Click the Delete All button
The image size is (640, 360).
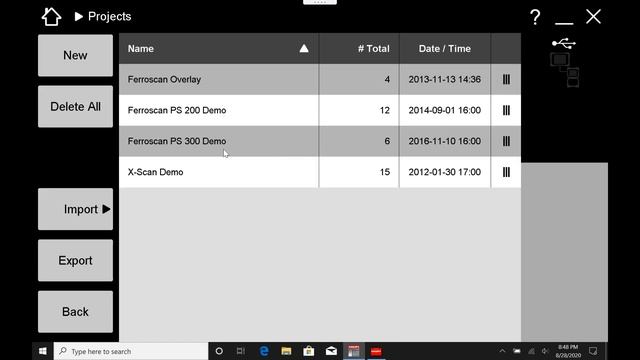(x=76, y=107)
